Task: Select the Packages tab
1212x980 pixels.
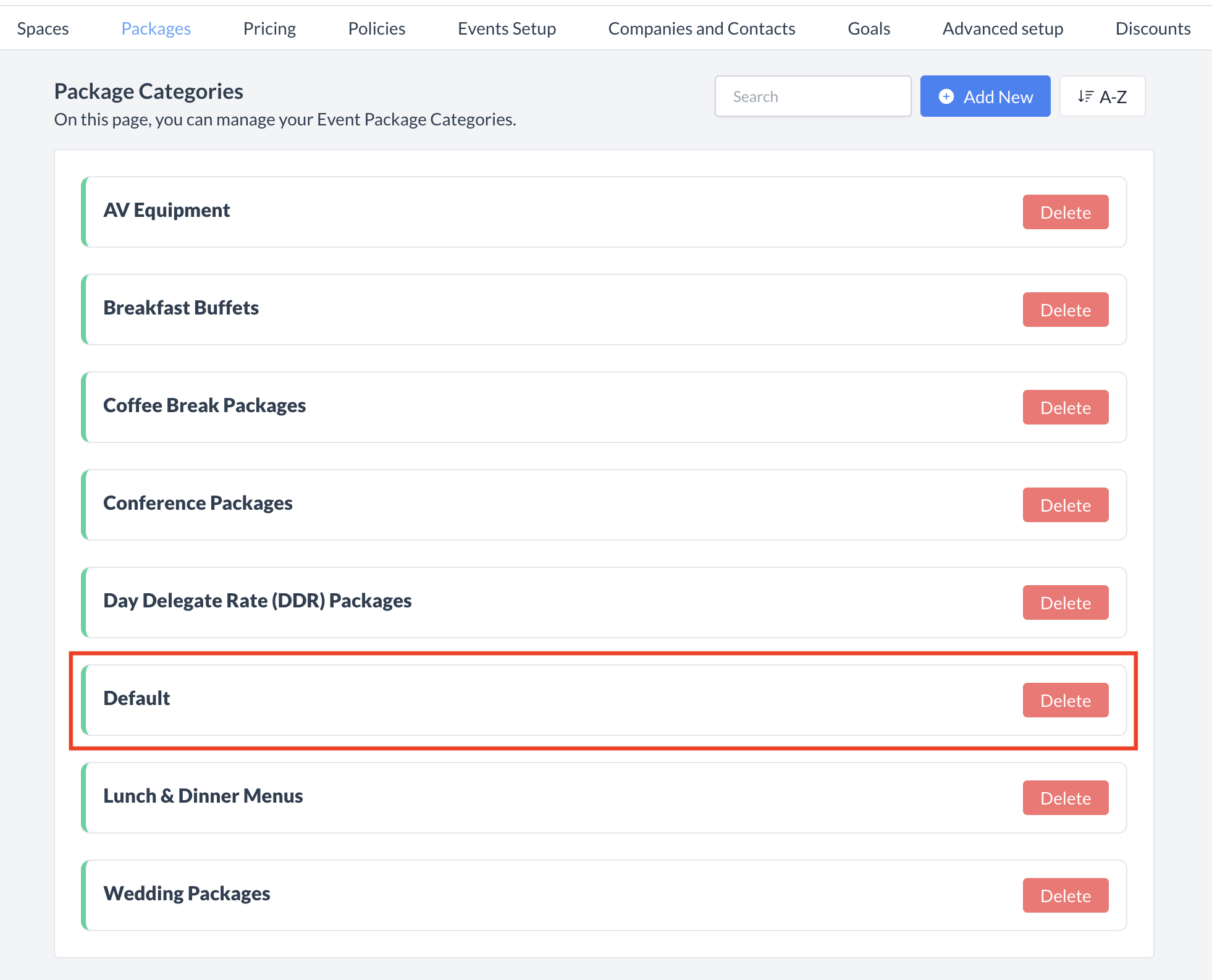Action: click(156, 28)
